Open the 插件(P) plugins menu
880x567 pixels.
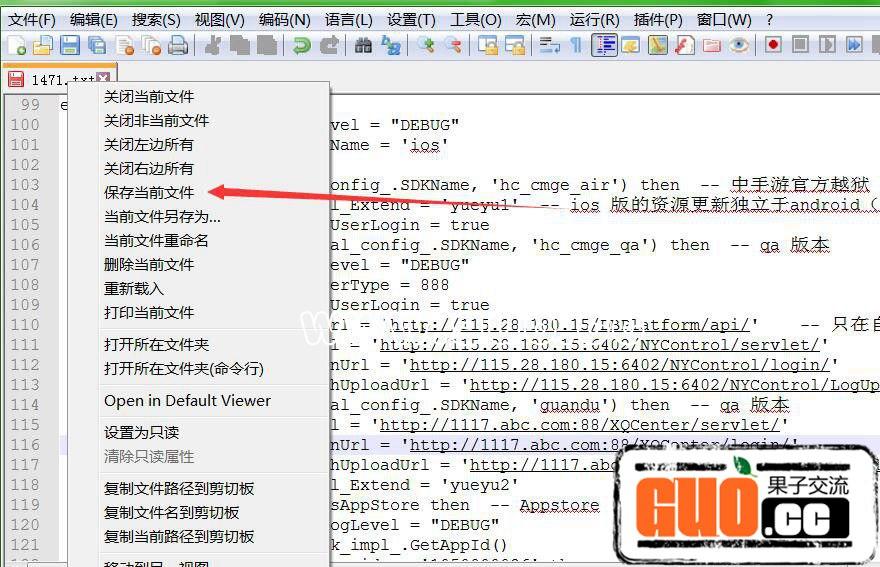[x=659, y=19]
